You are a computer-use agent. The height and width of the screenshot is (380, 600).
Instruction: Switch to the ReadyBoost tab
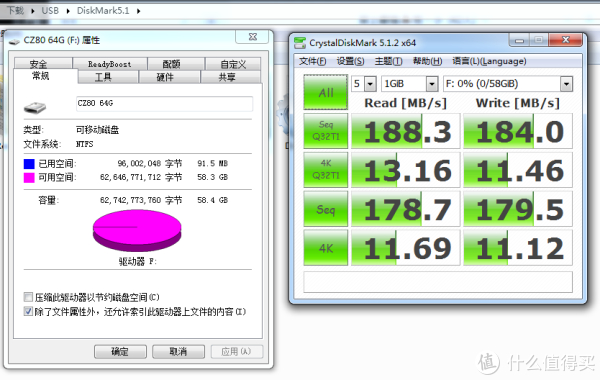(109, 64)
